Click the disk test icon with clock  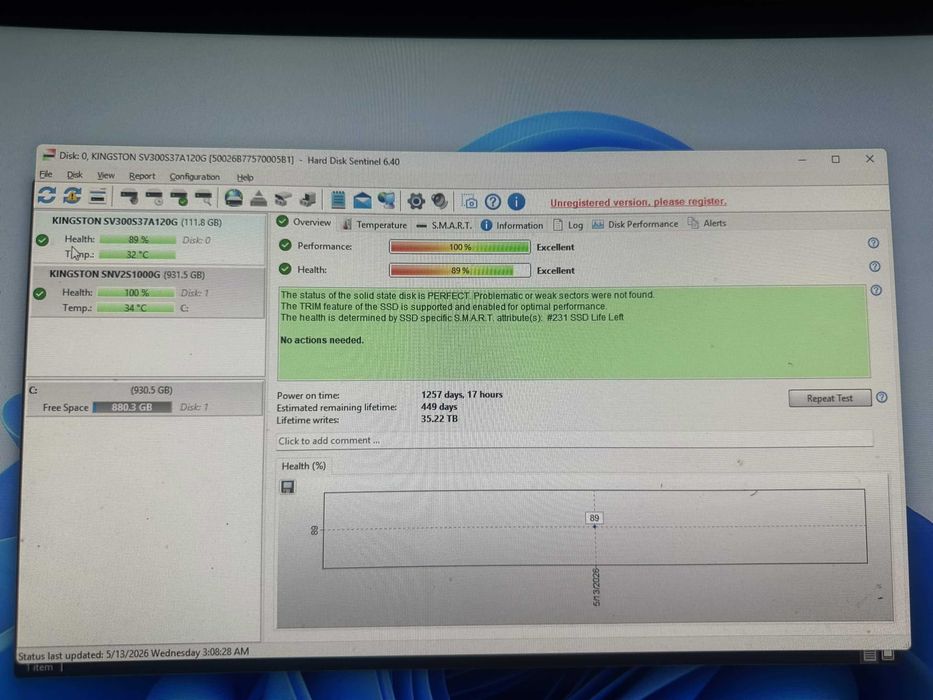click(154, 198)
